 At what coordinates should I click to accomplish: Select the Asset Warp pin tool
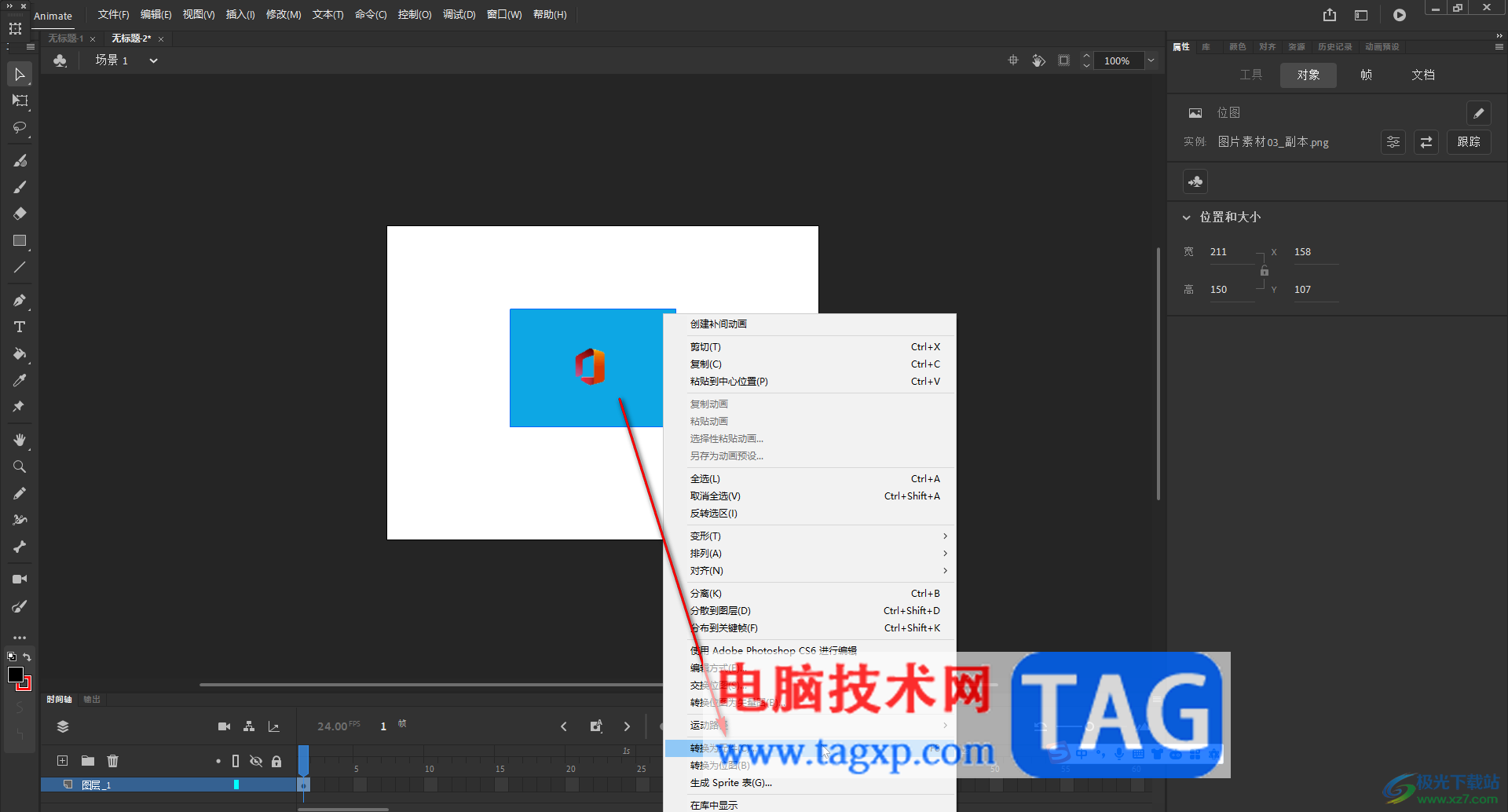tap(20, 407)
